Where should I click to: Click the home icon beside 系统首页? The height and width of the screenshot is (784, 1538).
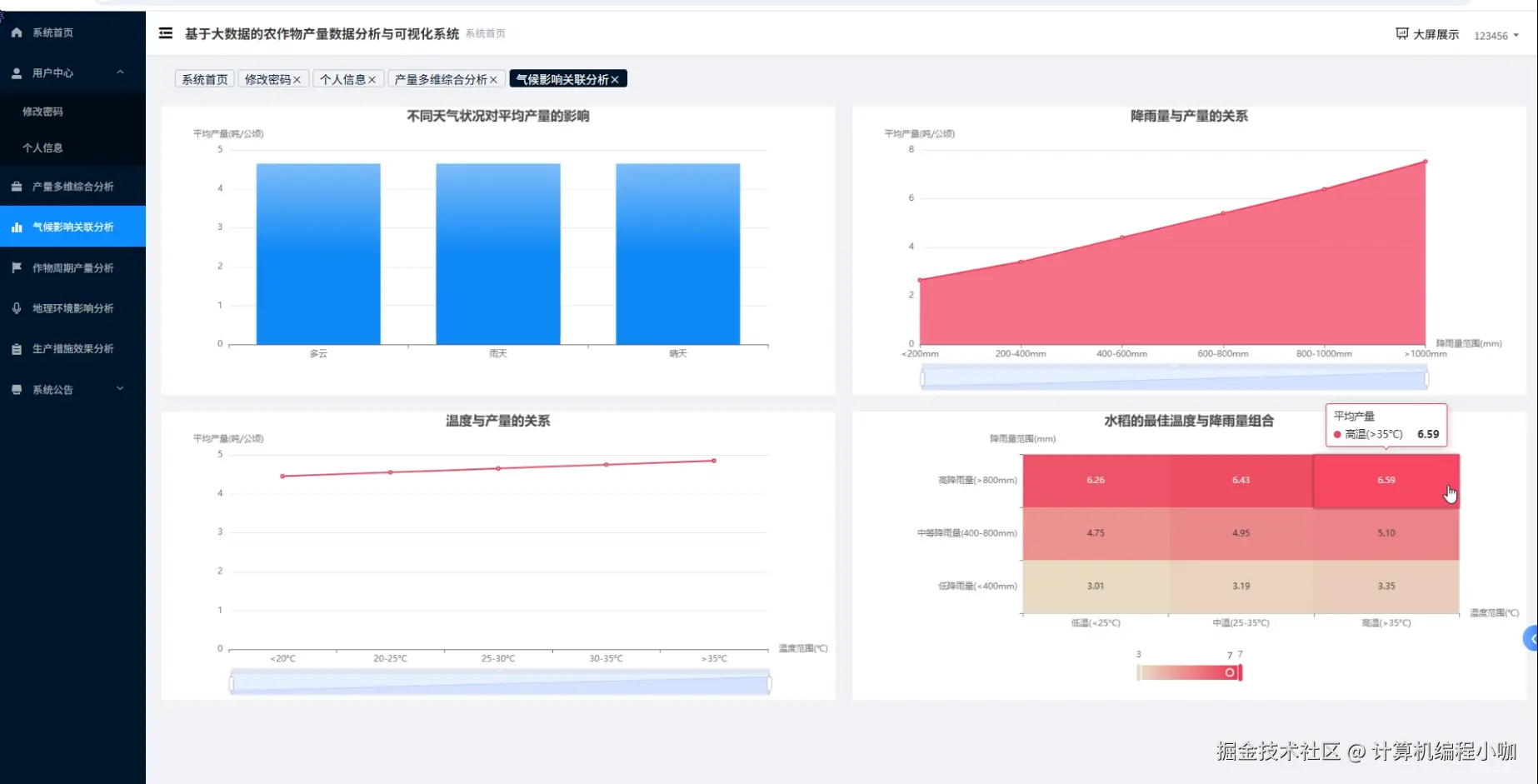coord(17,32)
